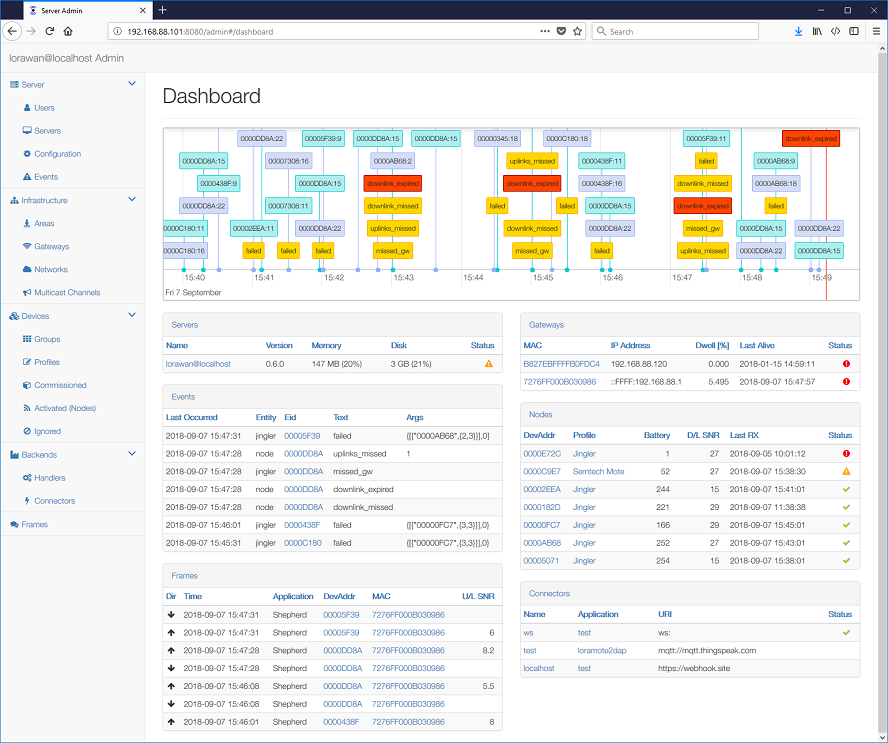Open node 0000E72C link

[x=542, y=453]
